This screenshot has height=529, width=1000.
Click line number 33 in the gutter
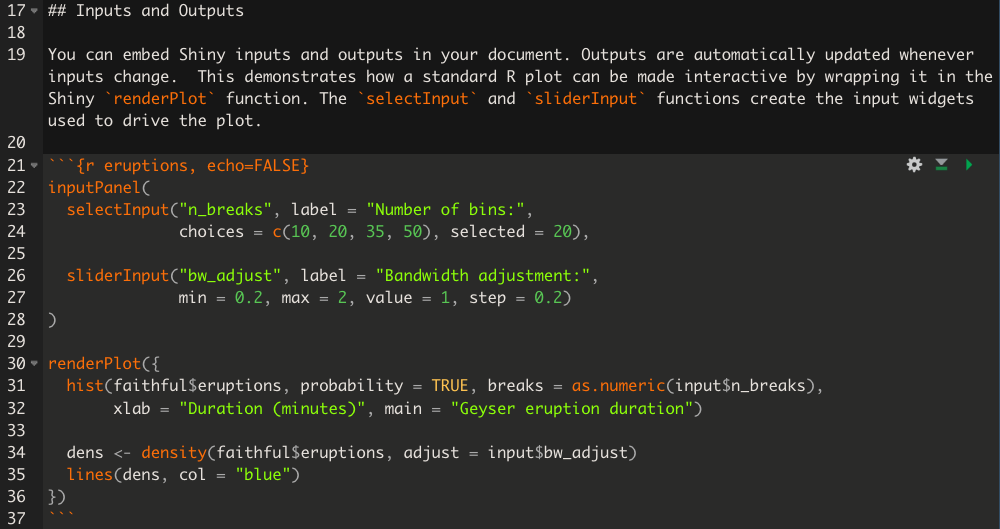point(16,431)
